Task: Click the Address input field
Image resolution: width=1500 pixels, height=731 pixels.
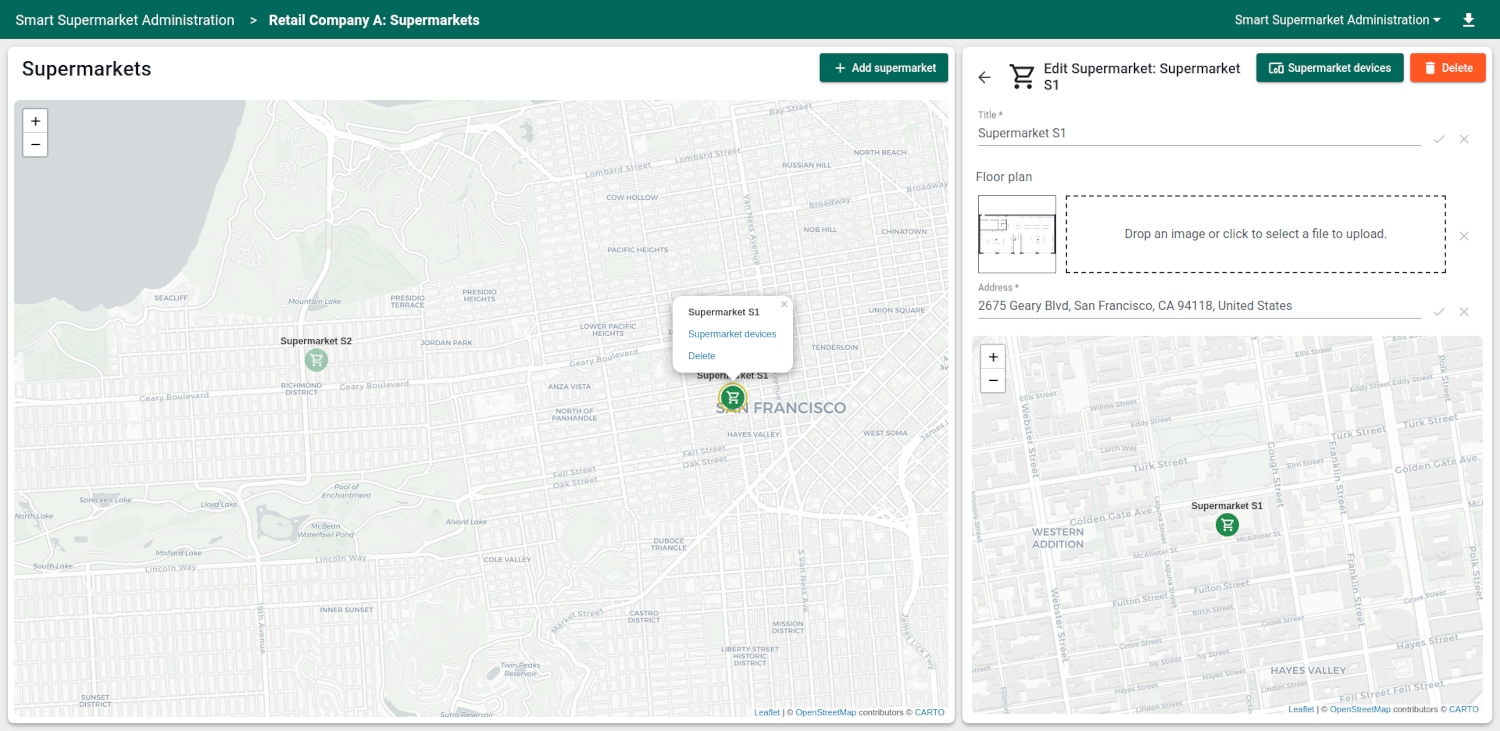Action: pos(1198,306)
